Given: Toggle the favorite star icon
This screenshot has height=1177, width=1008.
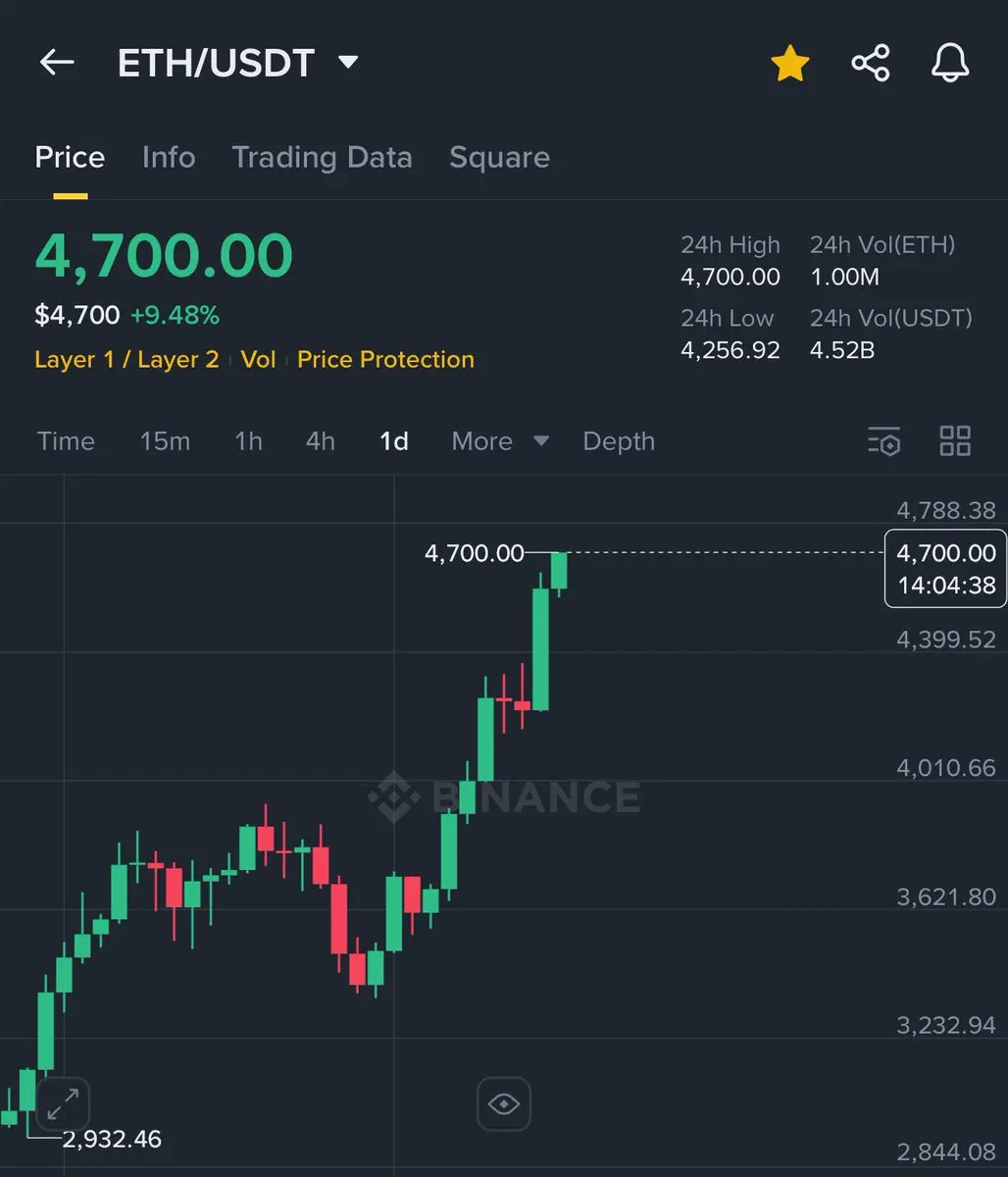Looking at the screenshot, I should 789,64.
